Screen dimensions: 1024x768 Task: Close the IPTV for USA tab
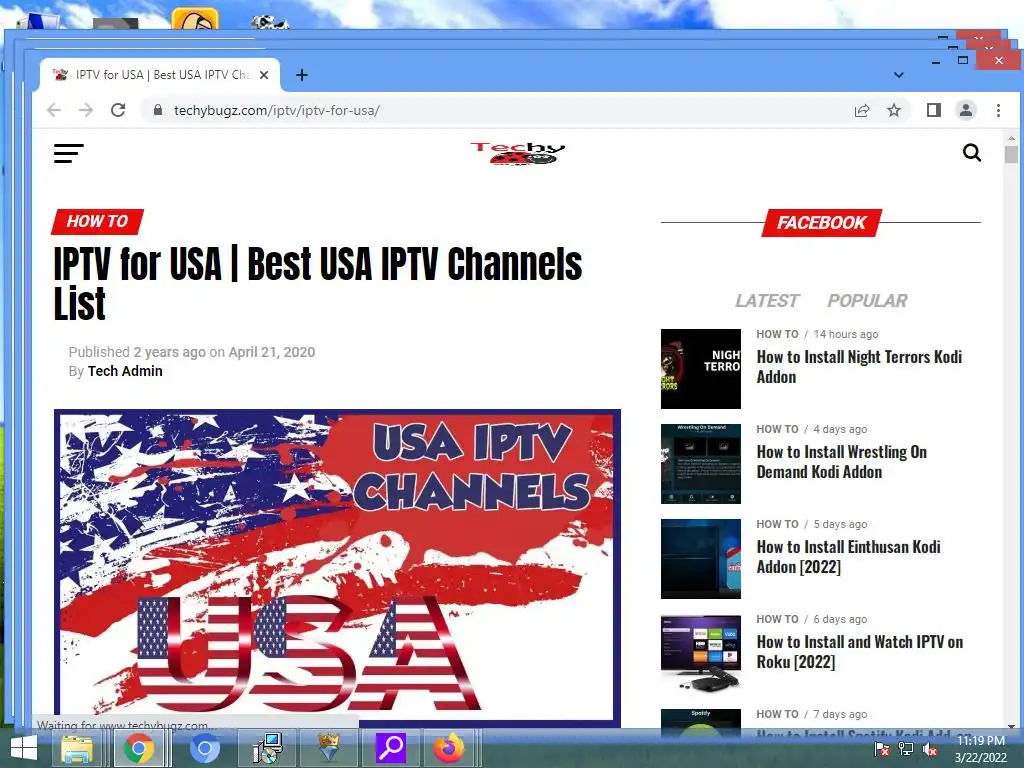pyautogui.click(x=264, y=75)
